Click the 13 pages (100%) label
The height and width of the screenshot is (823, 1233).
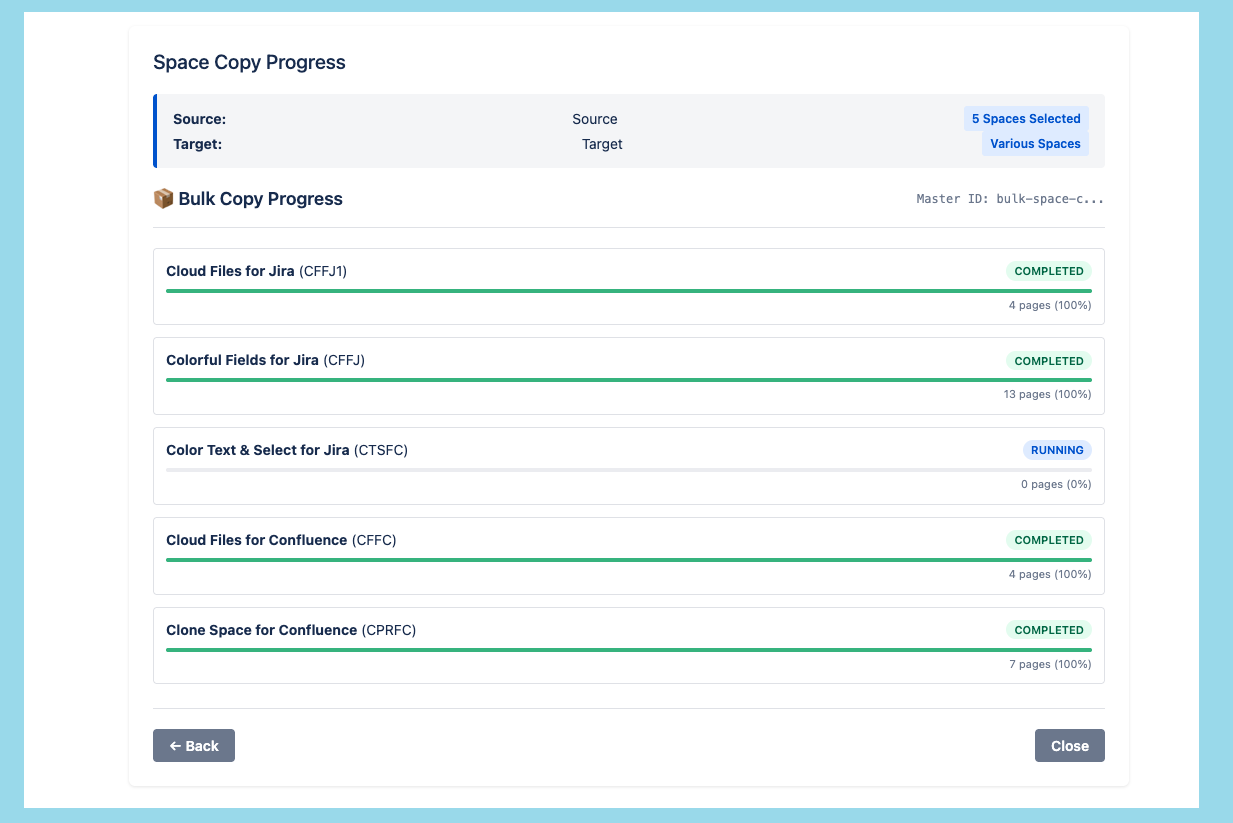[1047, 394]
